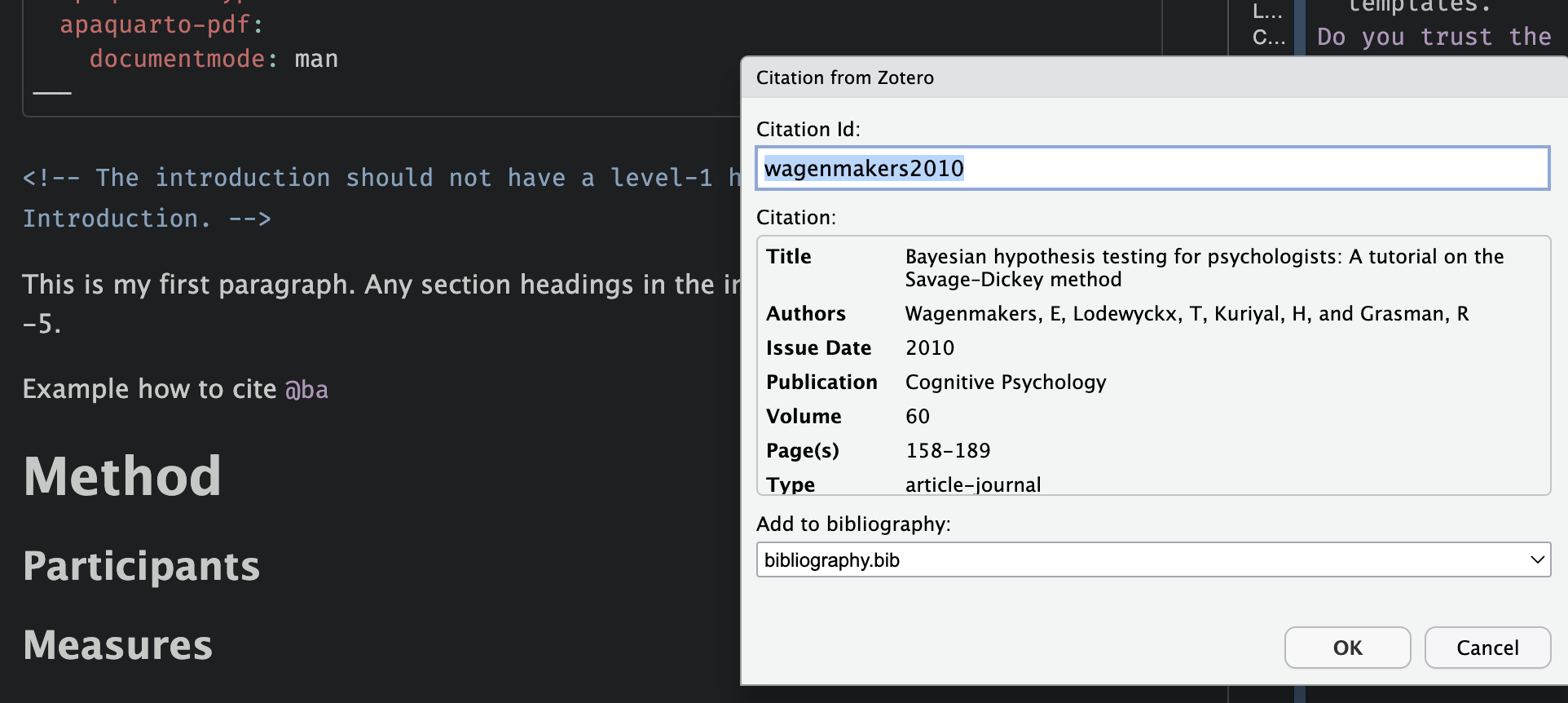Cancel the Zotero citation dialog

(1487, 648)
